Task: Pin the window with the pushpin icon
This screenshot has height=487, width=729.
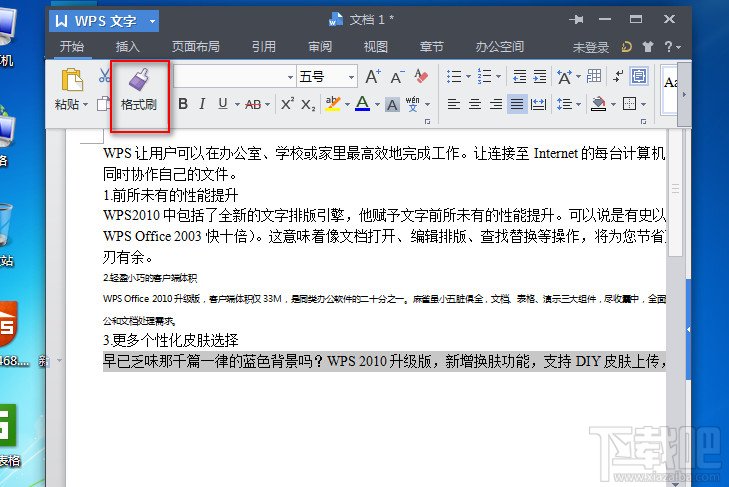Action: pos(577,20)
